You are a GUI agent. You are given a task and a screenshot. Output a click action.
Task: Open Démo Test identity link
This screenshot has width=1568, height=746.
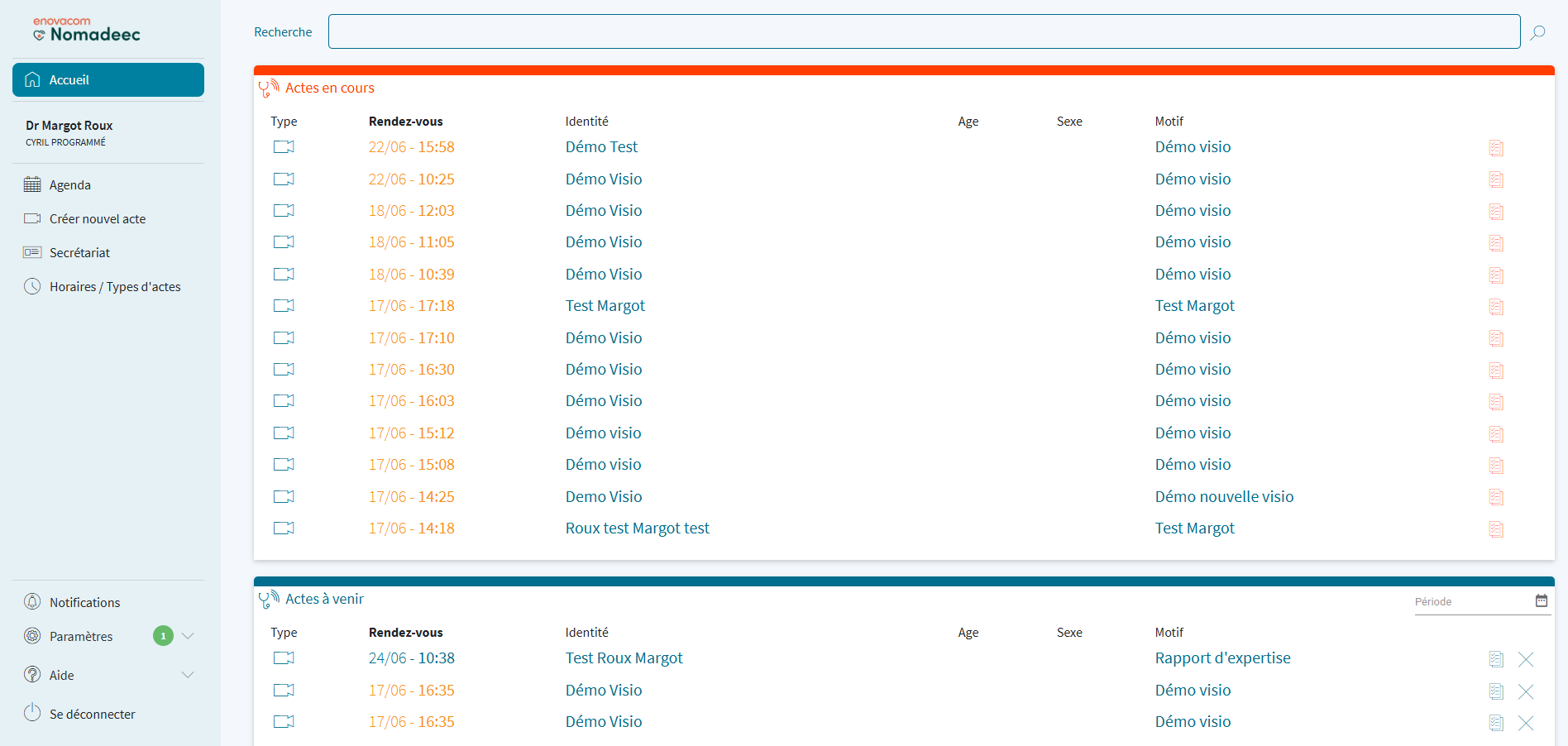pos(601,146)
